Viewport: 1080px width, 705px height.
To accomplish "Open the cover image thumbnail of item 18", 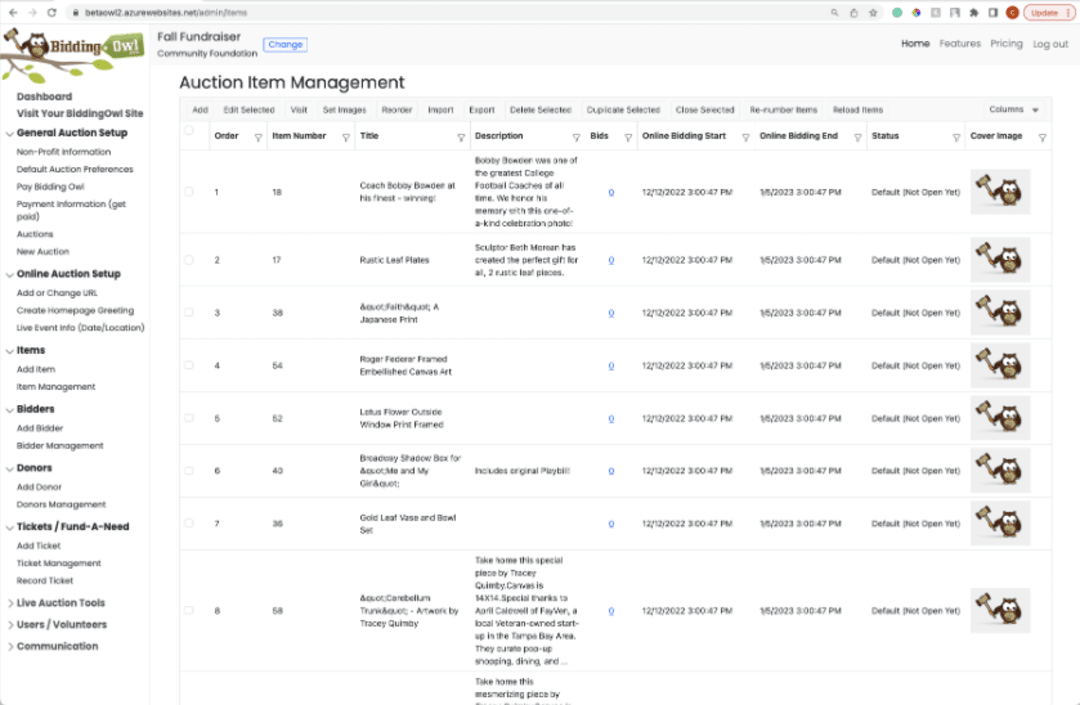I will click(x=1000, y=191).
